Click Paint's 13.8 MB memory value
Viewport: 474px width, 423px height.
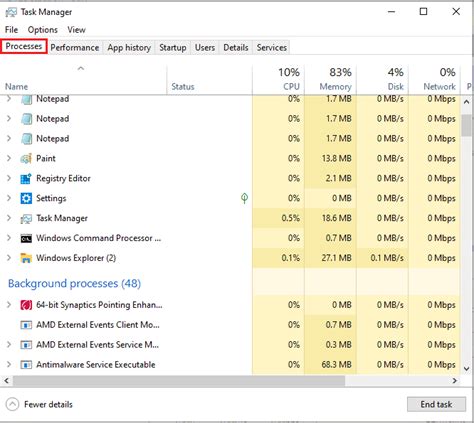click(x=337, y=158)
